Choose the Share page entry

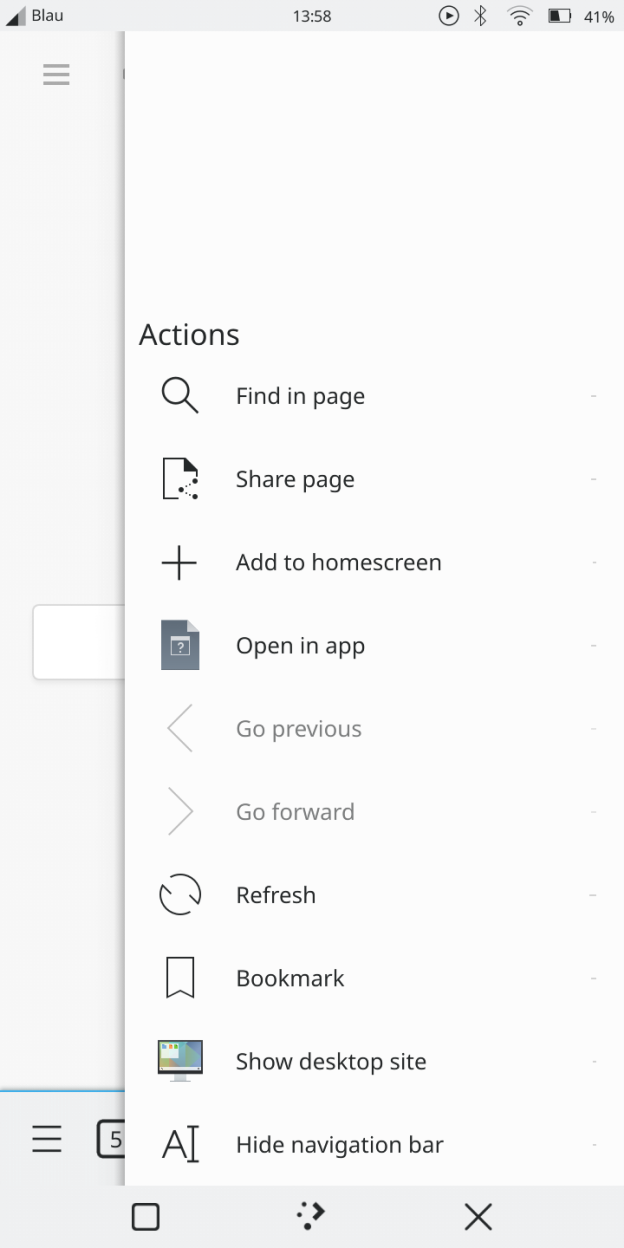tap(295, 479)
